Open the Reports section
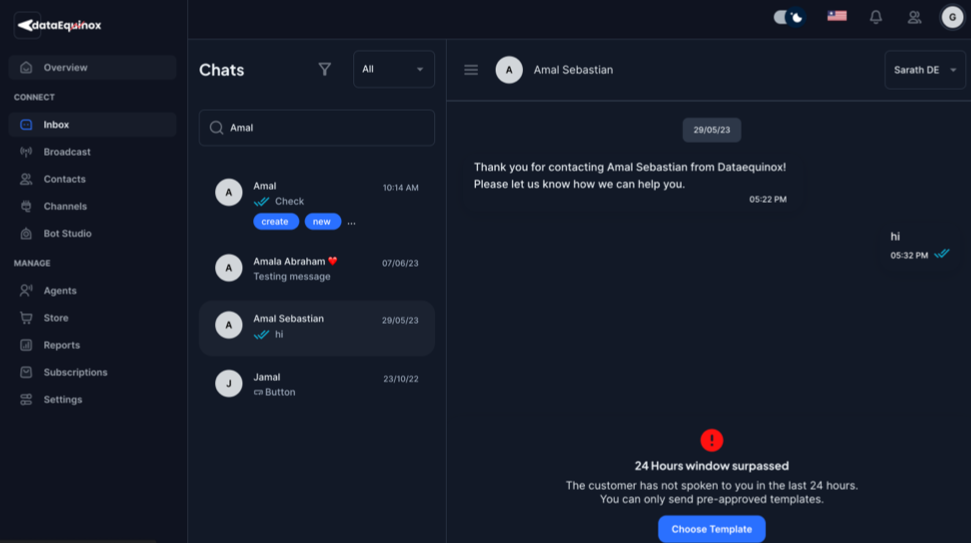 click(x=62, y=345)
